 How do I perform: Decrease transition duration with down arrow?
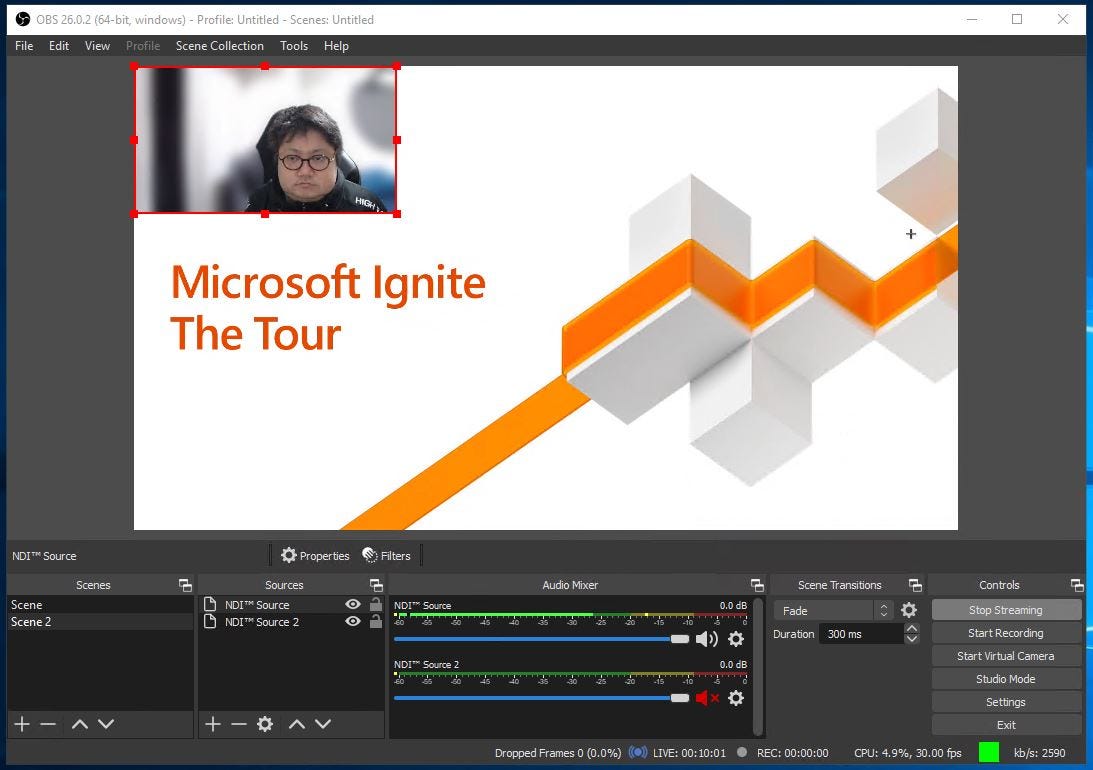pos(912,639)
